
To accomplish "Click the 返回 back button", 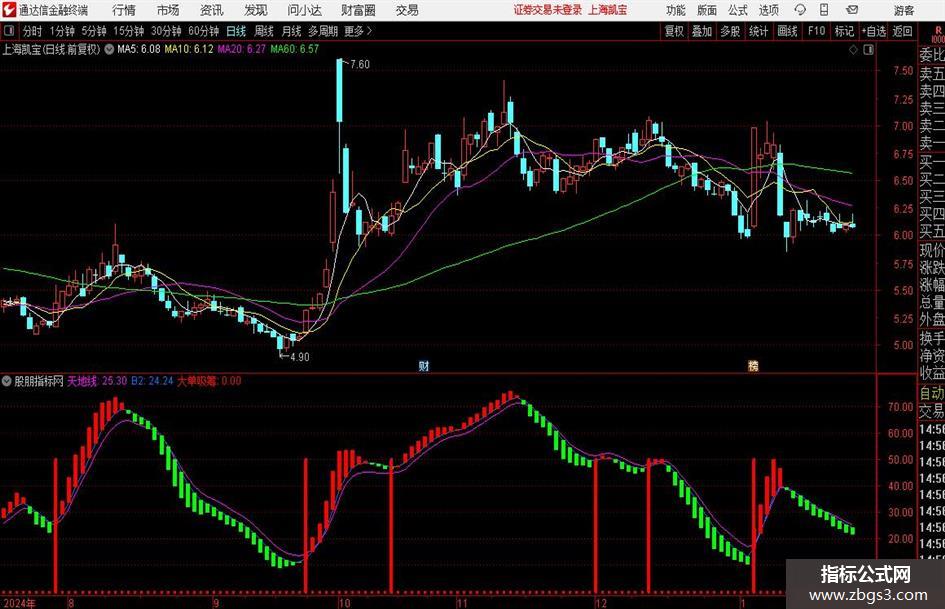I will [902, 31].
